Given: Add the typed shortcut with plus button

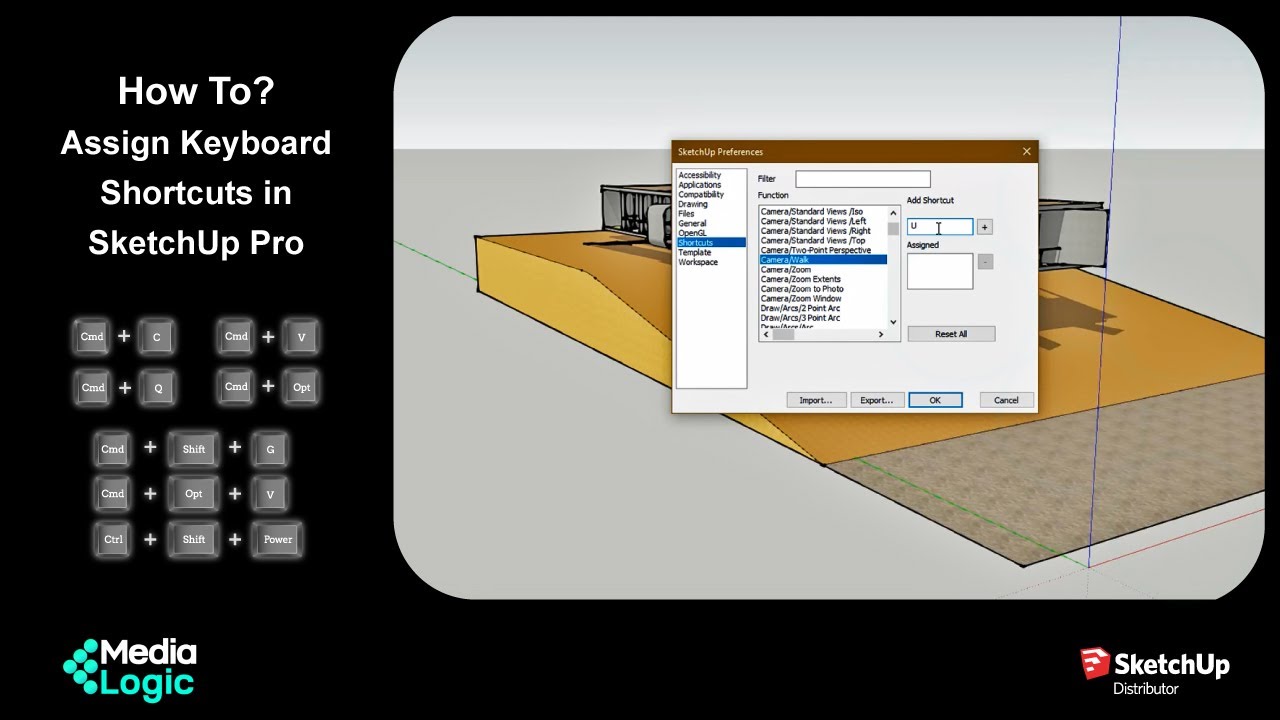Looking at the screenshot, I should [x=984, y=227].
